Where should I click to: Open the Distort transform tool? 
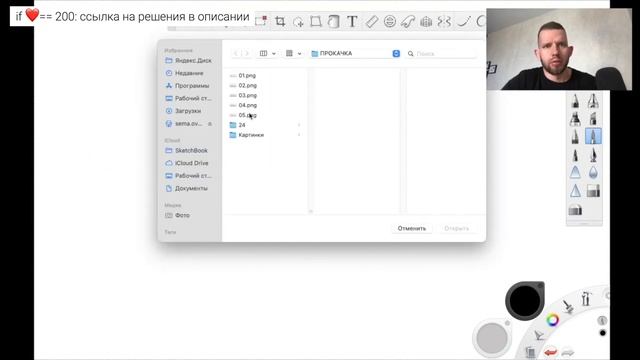point(316,21)
